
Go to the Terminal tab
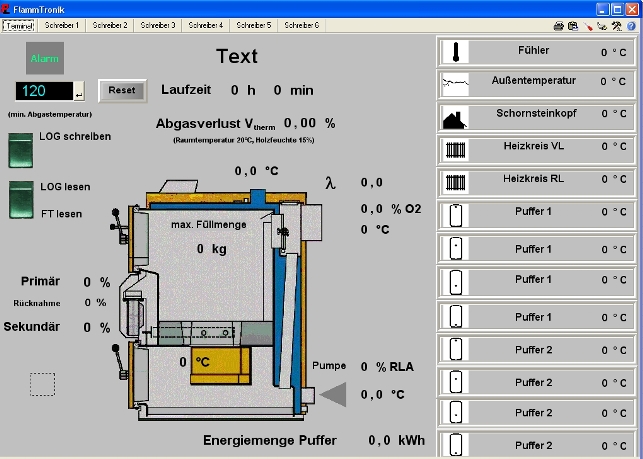point(19,25)
